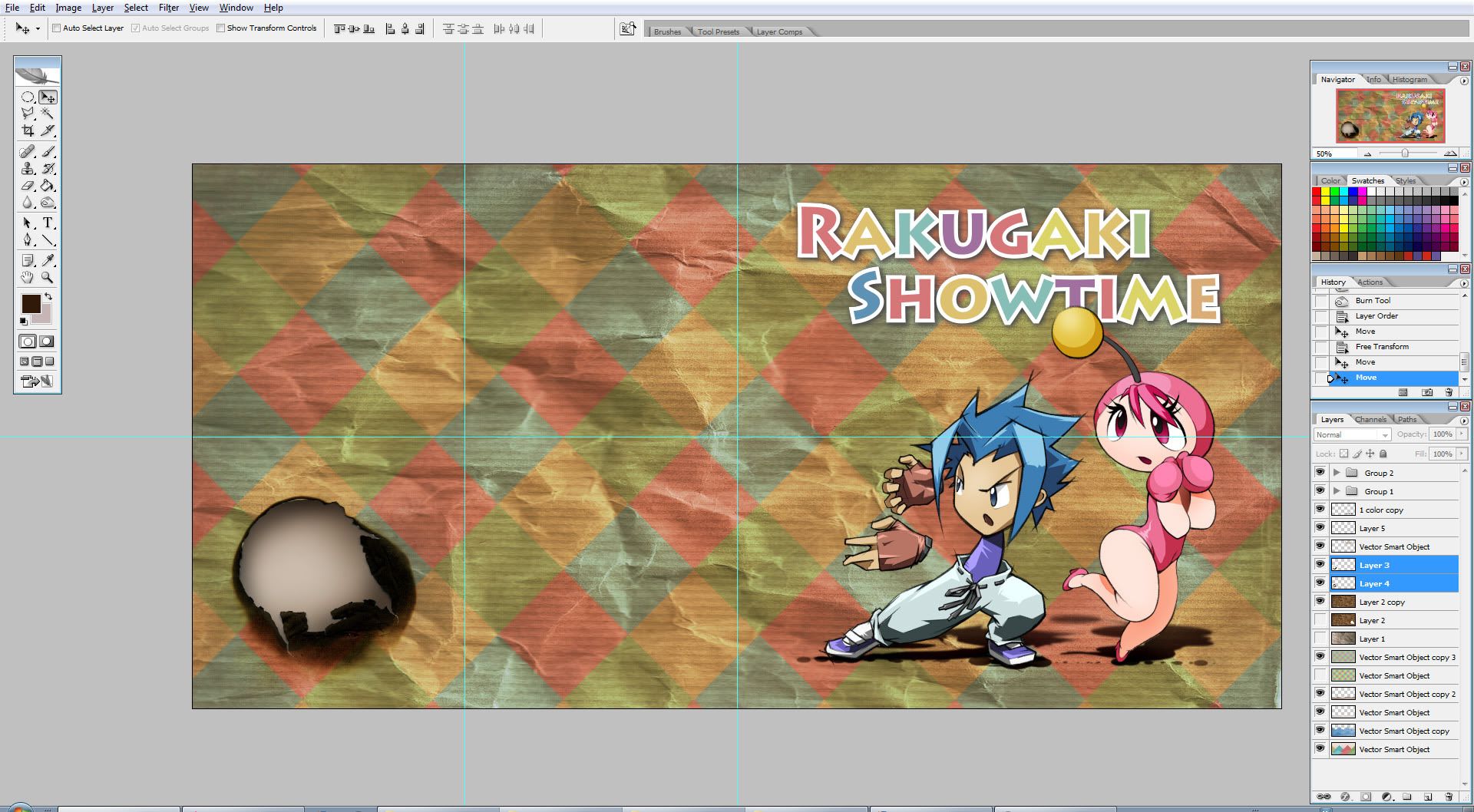The height and width of the screenshot is (812, 1474).
Task: Select the Zoom tool
Action: coord(48,278)
